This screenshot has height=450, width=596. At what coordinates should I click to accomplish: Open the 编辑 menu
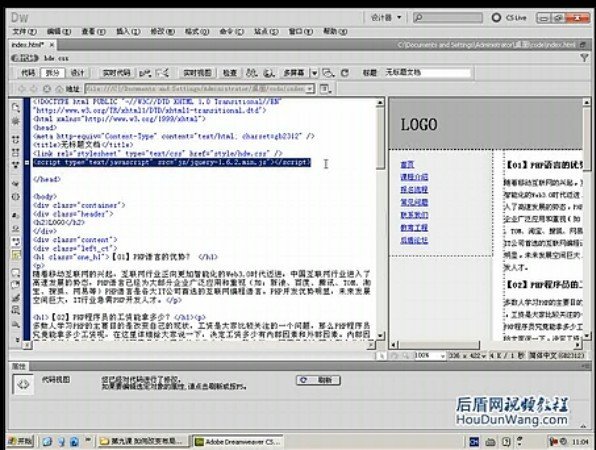[59, 32]
